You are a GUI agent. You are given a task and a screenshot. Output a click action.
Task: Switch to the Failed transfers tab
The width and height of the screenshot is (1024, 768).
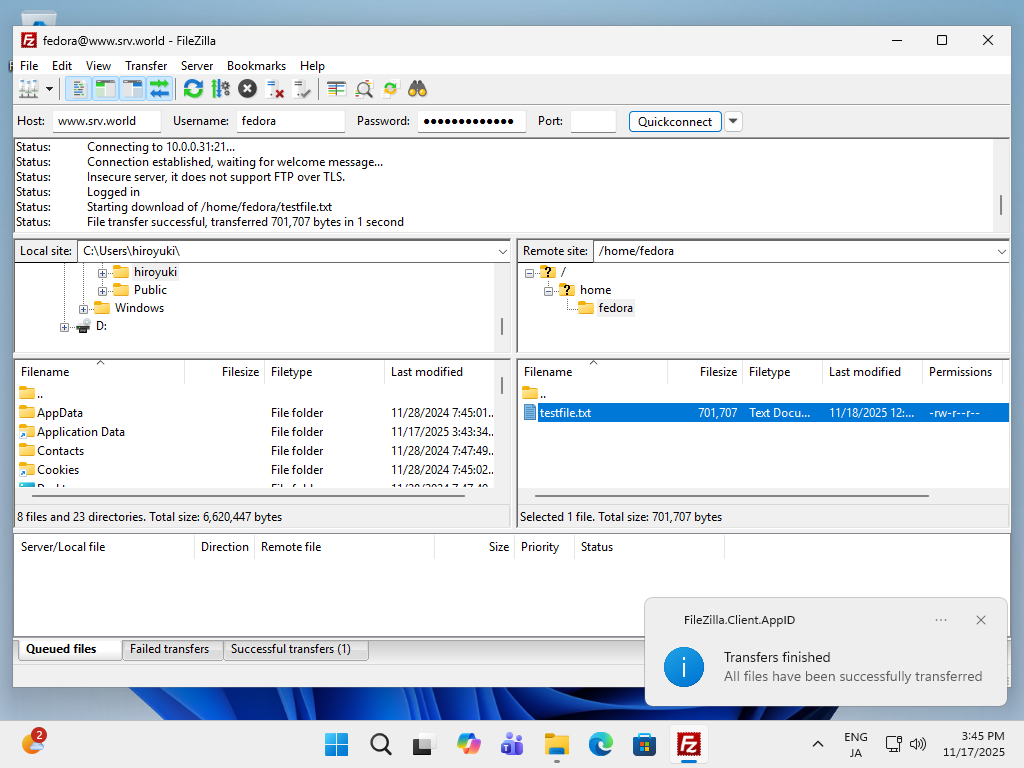coord(171,649)
